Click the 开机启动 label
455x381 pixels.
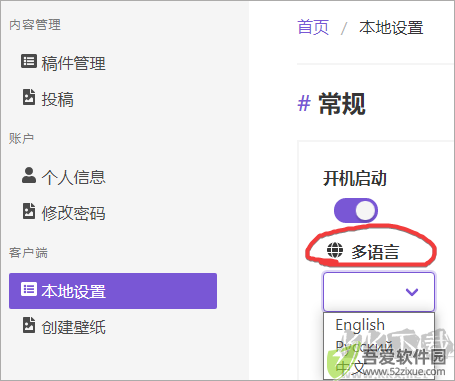[355, 178]
